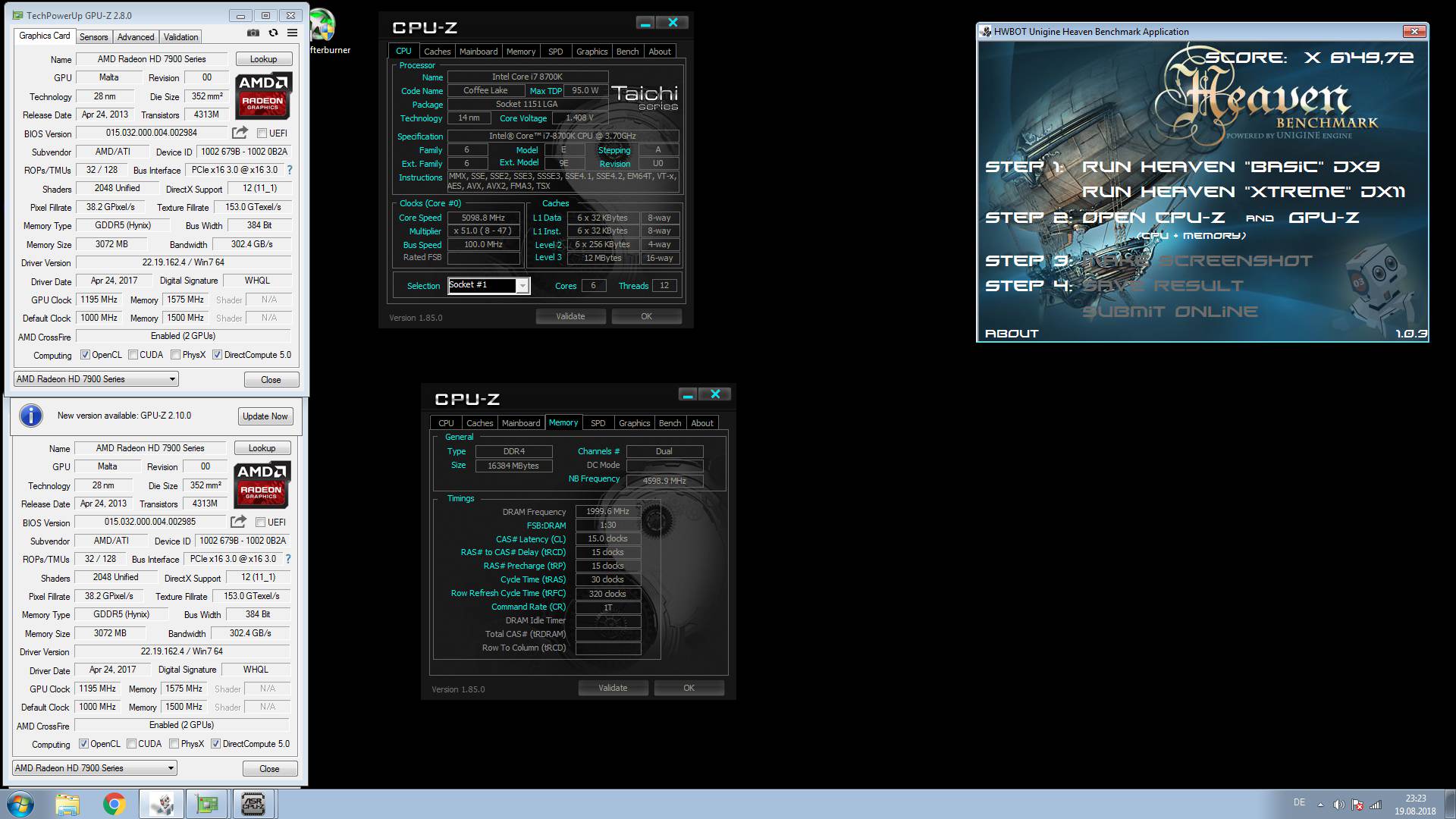Open GPU selection dropdown in top GPU-Z
Viewport: 1456px width, 819px height.
[96, 379]
